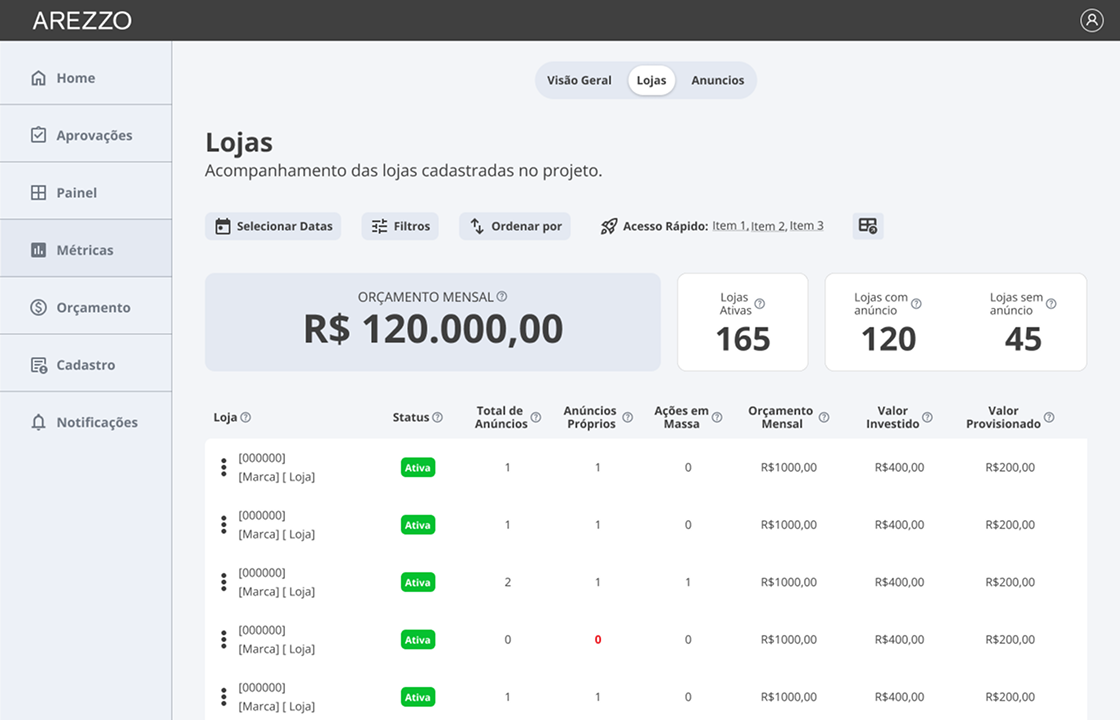Image resolution: width=1120 pixels, height=720 pixels.
Task: Open the user profile icon
Action: click(1091, 20)
